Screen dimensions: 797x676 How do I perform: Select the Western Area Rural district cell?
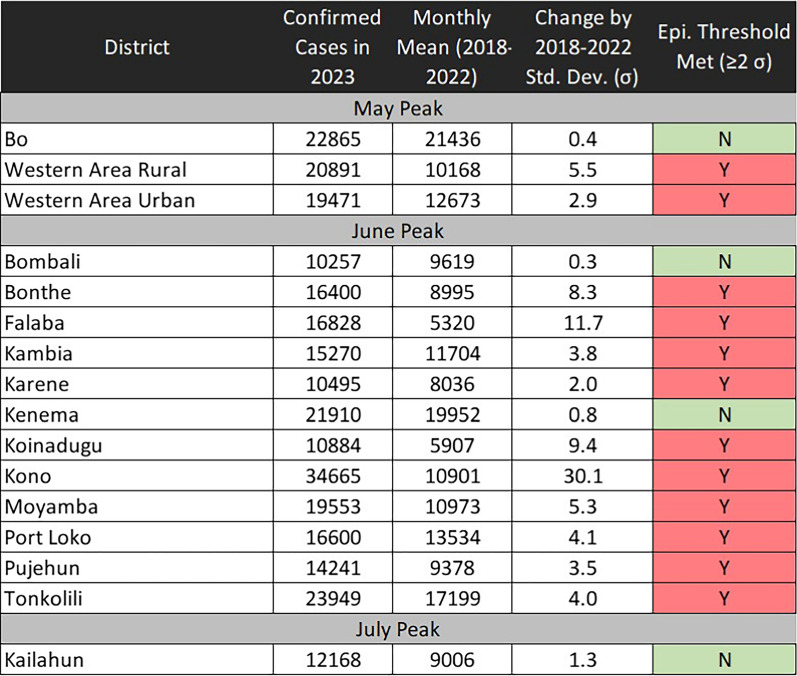[x=137, y=169]
